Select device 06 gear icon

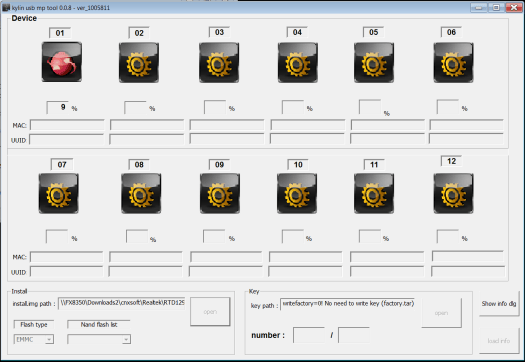(453, 63)
